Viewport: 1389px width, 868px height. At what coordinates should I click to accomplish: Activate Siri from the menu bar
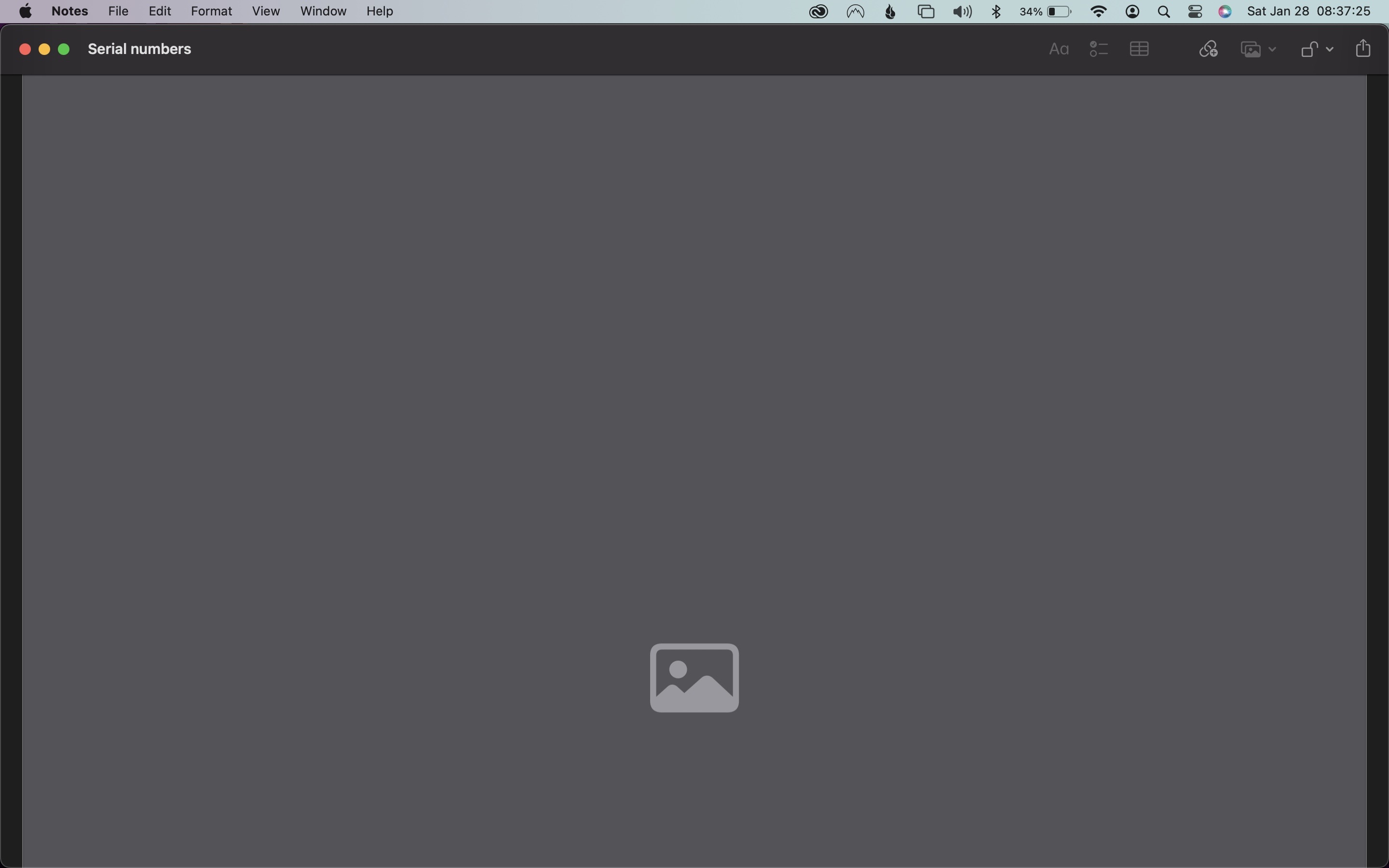(1226, 11)
